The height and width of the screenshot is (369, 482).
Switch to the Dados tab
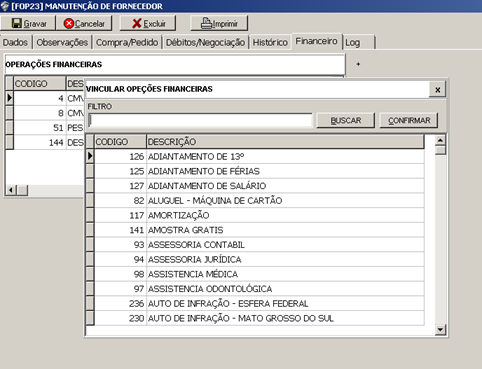point(15,42)
